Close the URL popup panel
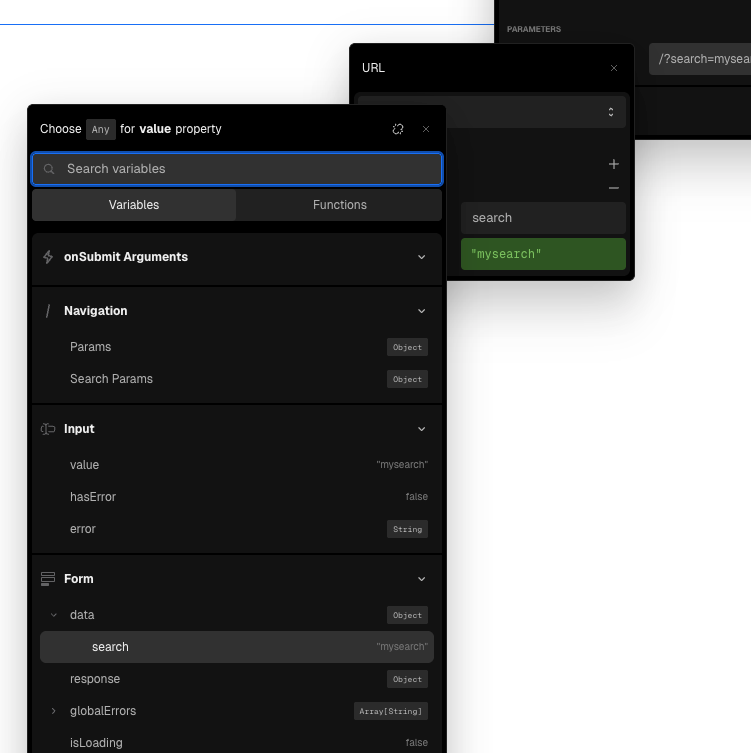Image resolution: width=751 pixels, height=753 pixels. (x=614, y=68)
